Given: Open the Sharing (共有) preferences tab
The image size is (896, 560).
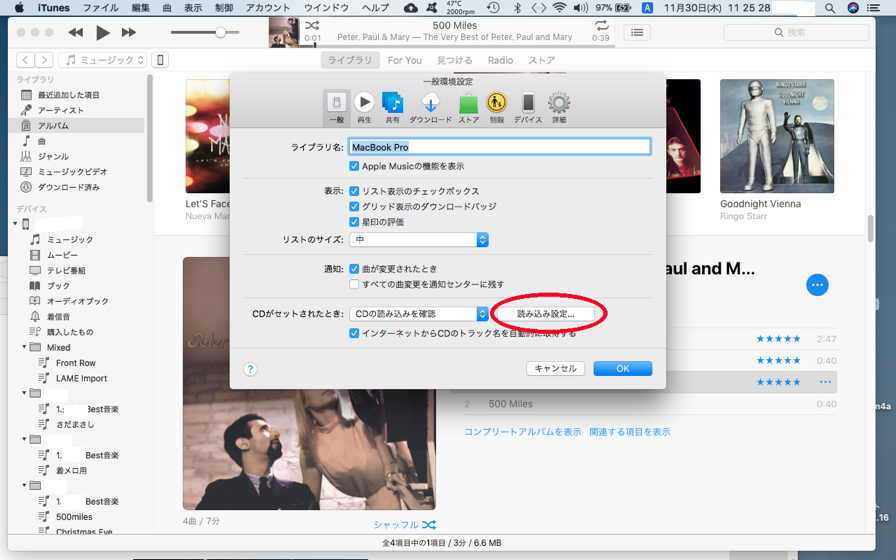Looking at the screenshot, I should 393,107.
